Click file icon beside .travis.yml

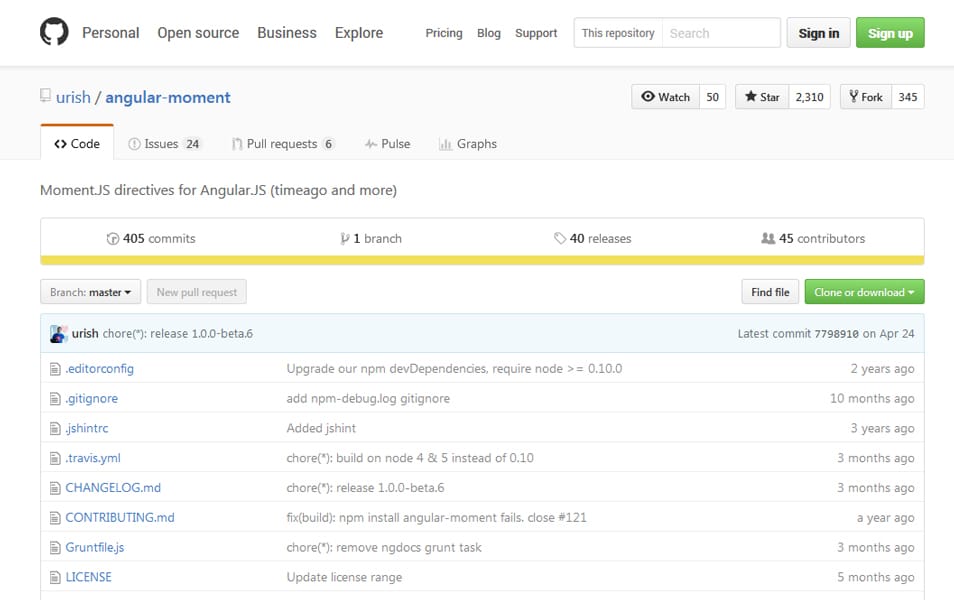(x=55, y=458)
